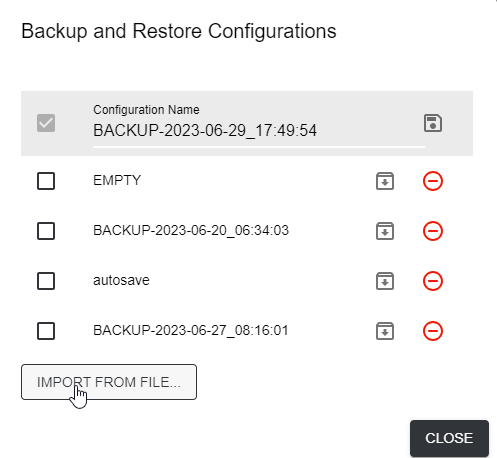This screenshot has width=497, height=458.
Task: Delete the BACKUP-2023-06-27_08:16:01 configuration
Action: (x=433, y=331)
